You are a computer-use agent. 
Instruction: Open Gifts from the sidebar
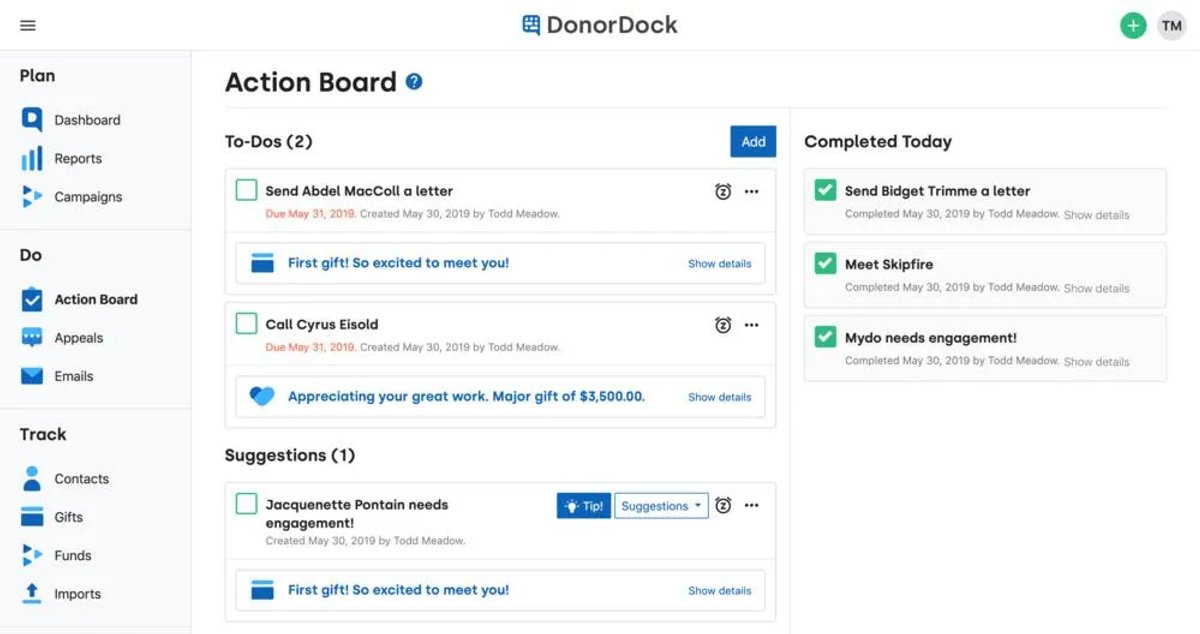(x=68, y=517)
